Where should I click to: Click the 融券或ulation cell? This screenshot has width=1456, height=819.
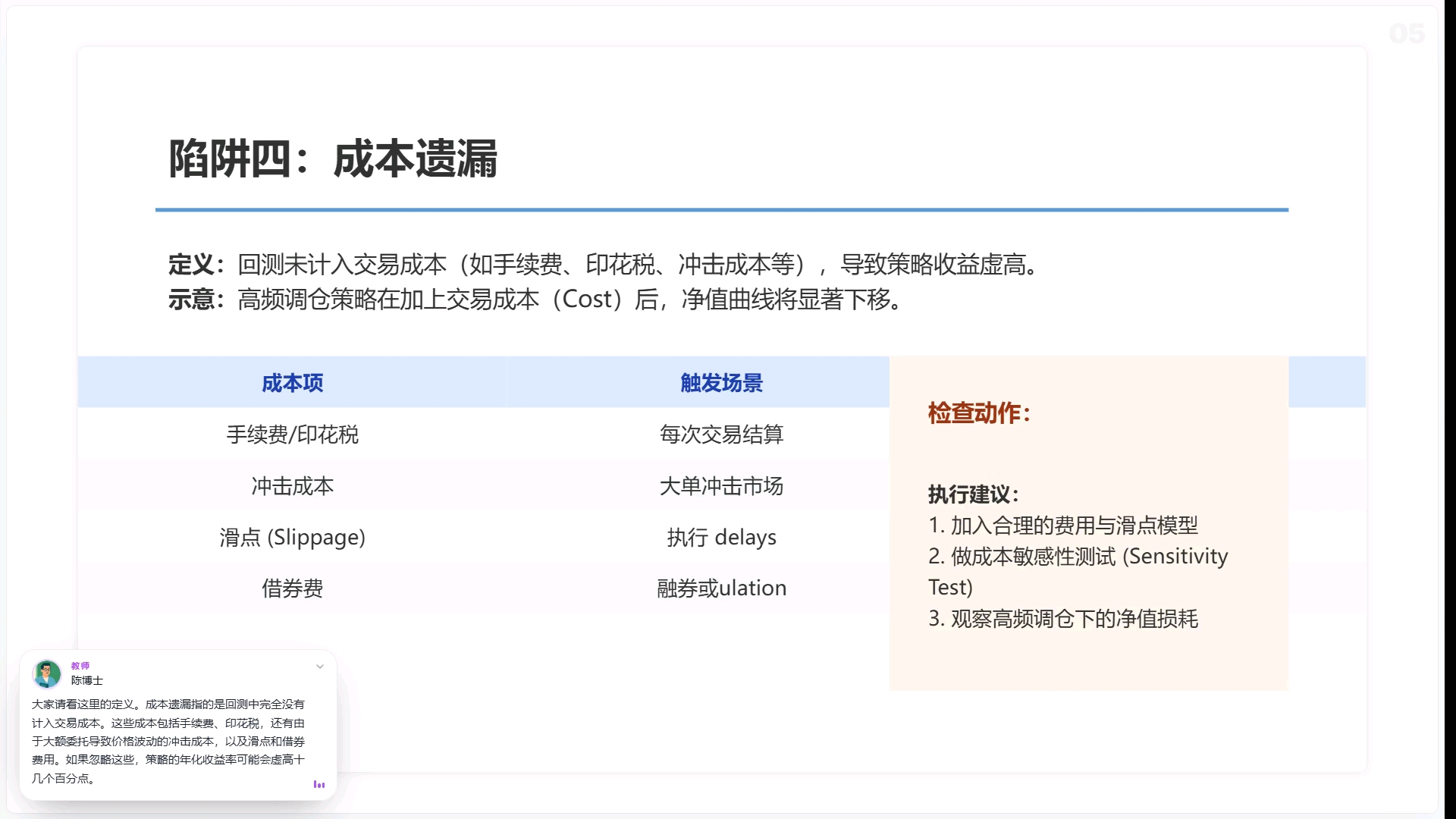(721, 588)
